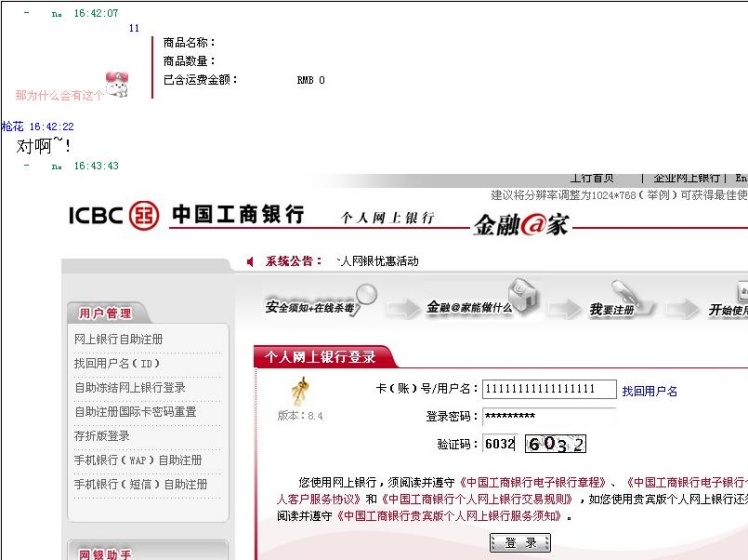Viewport: 748px width, 560px height.
Task: Click the 卡(账)号/用户名 input field
Action: pyautogui.click(x=549, y=389)
